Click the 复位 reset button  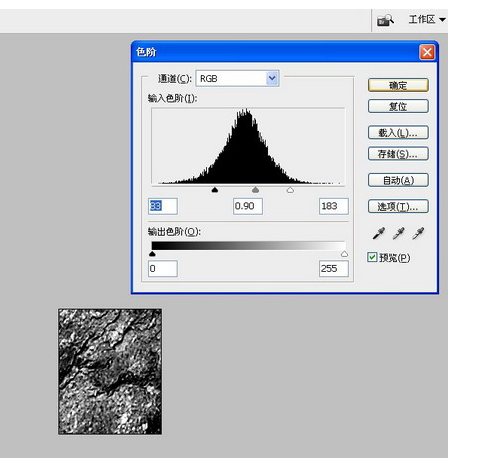tap(398, 106)
